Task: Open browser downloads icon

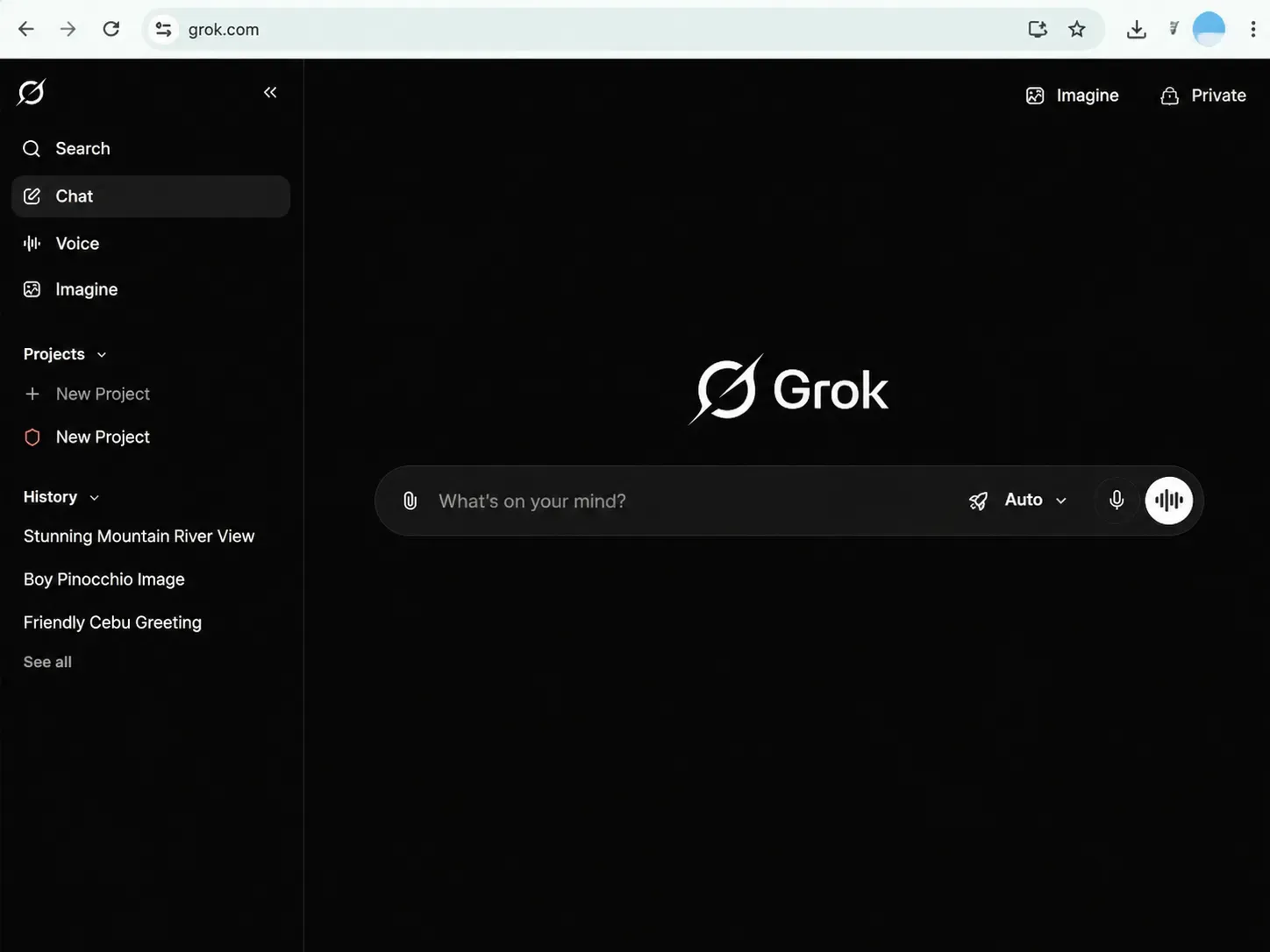Action: (x=1137, y=29)
